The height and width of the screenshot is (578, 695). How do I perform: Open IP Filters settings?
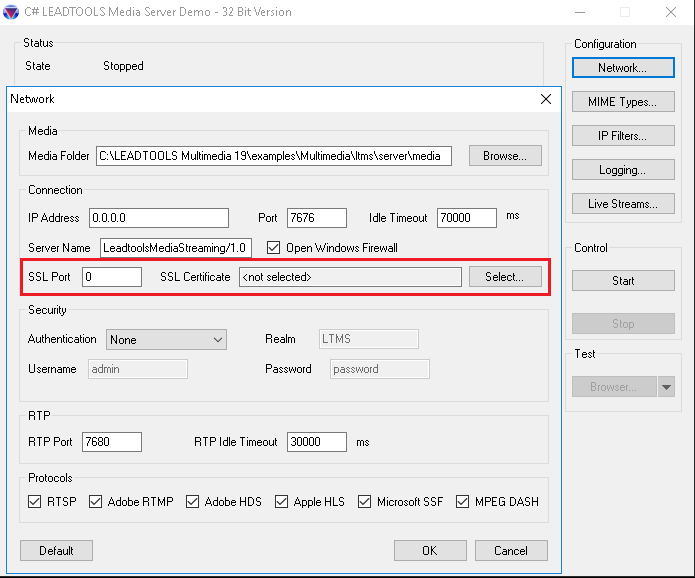click(x=623, y=136)
